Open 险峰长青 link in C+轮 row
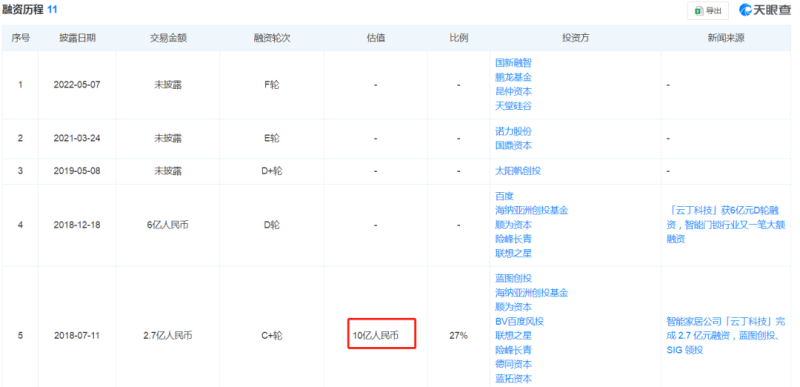The image size is (800, 387). coord(513,350)
